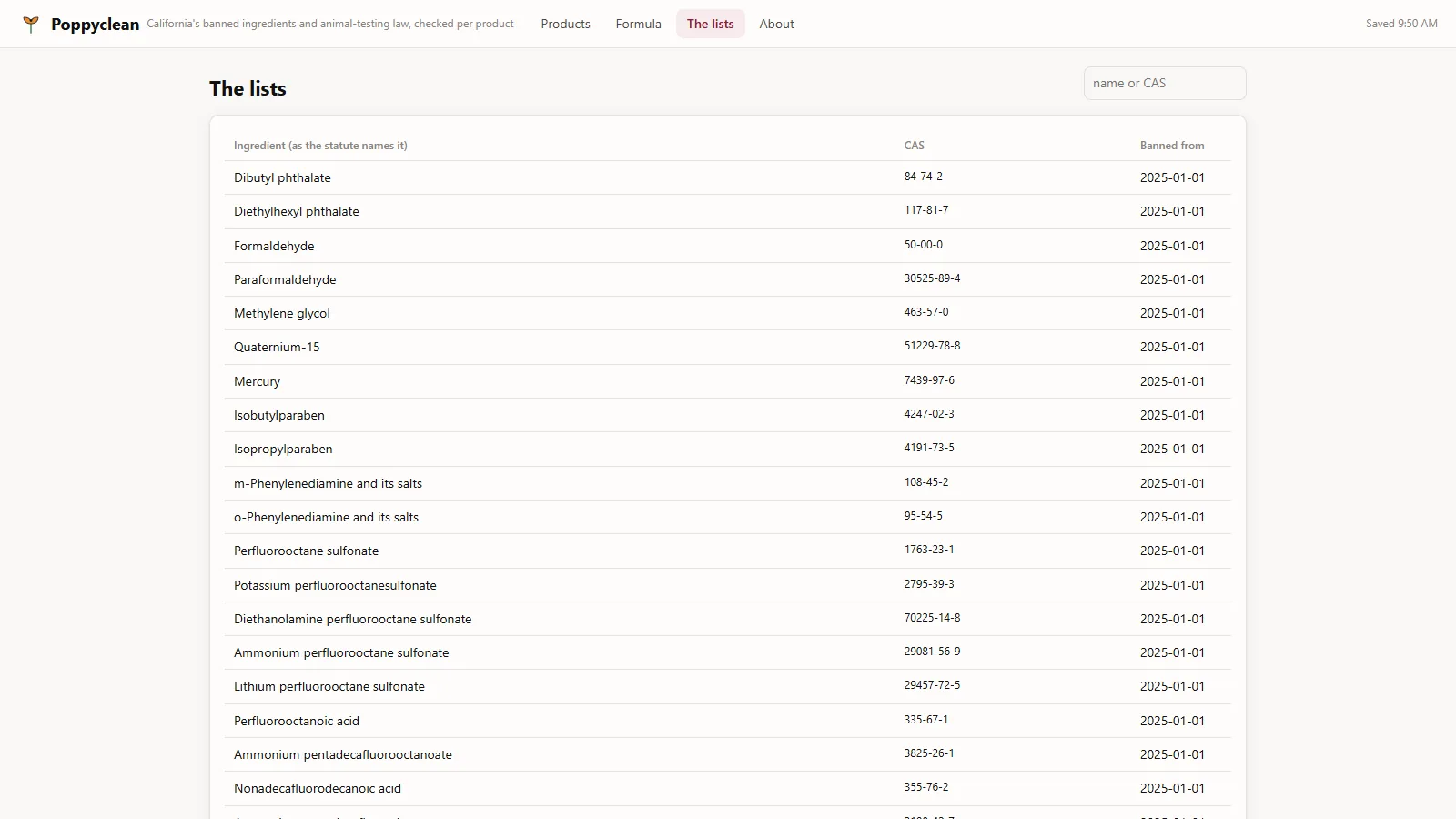Click CAS number 51229-78-8
This screenshot has height=819, width=1456.
point(932,346)
